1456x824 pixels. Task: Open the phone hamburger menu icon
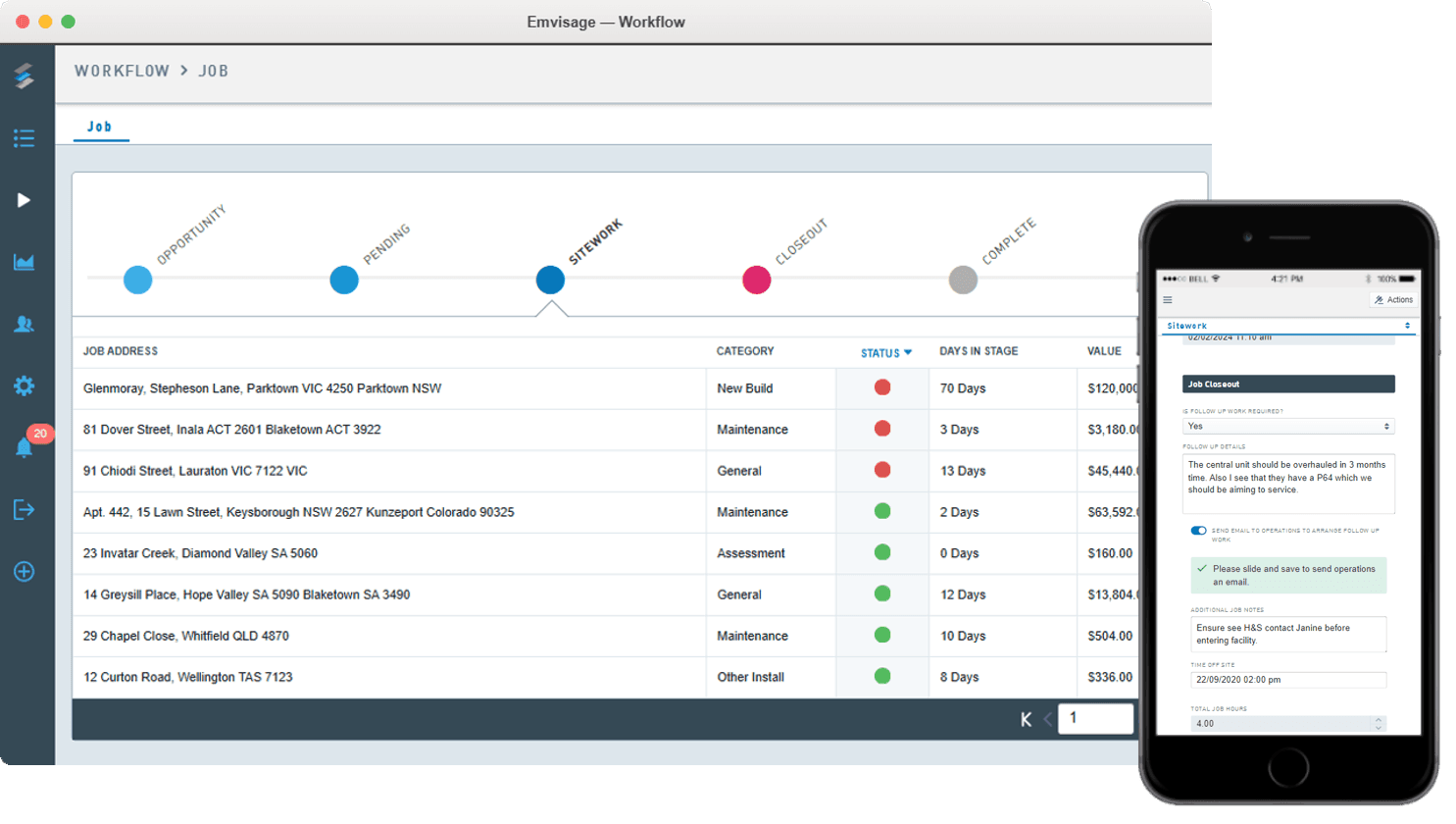(1168, 300)
